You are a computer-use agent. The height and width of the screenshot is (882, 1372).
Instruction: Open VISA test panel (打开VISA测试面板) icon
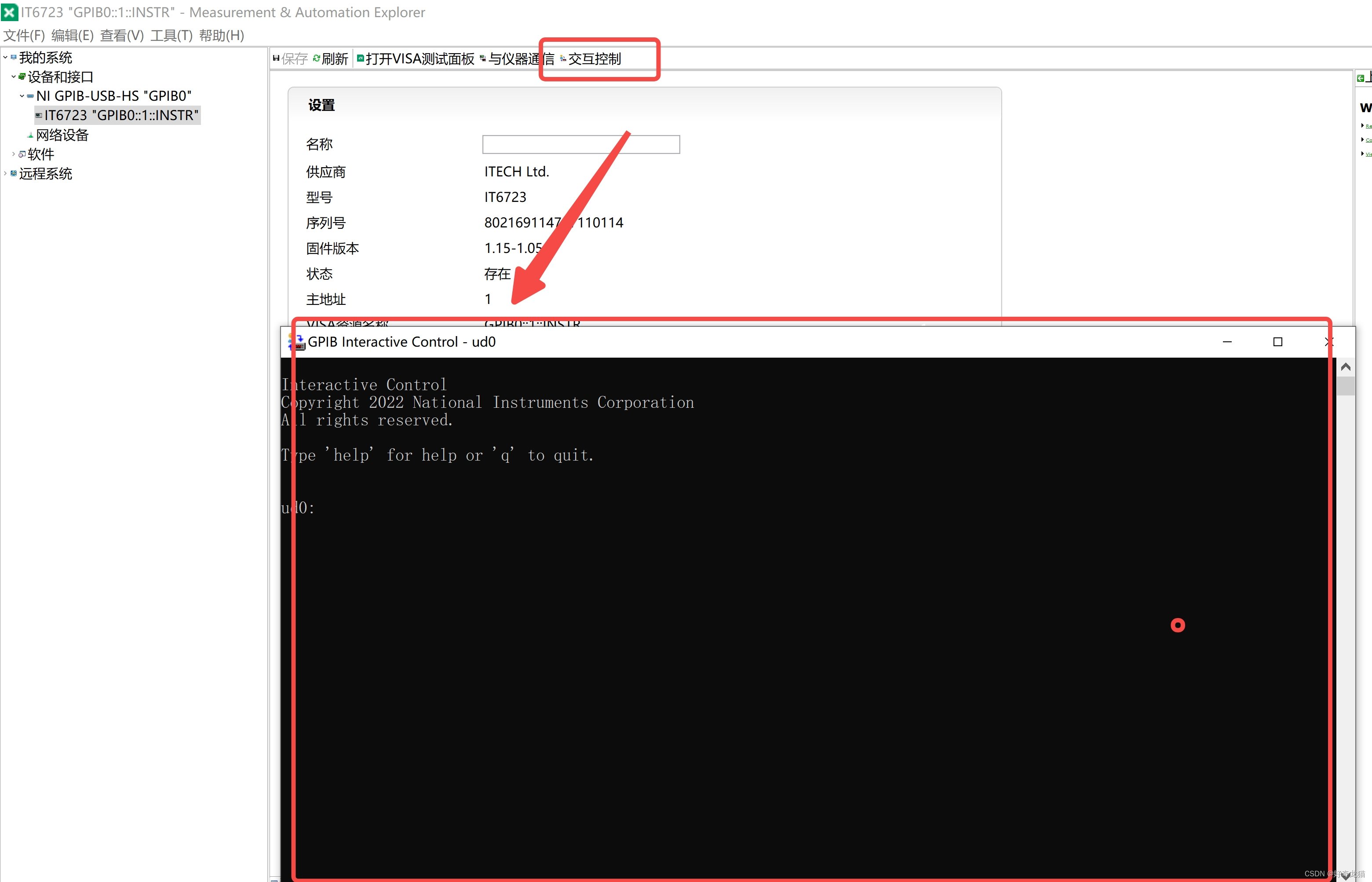(361, 58)
